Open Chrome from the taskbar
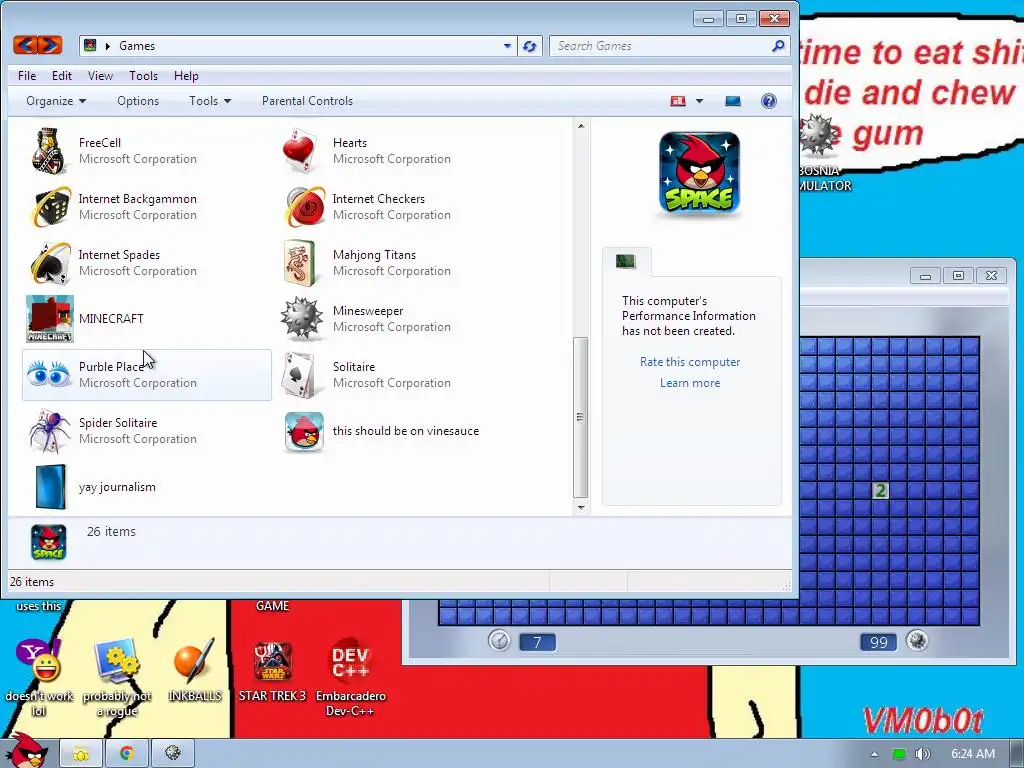The image size is (1024, 768). click(127, 754)
